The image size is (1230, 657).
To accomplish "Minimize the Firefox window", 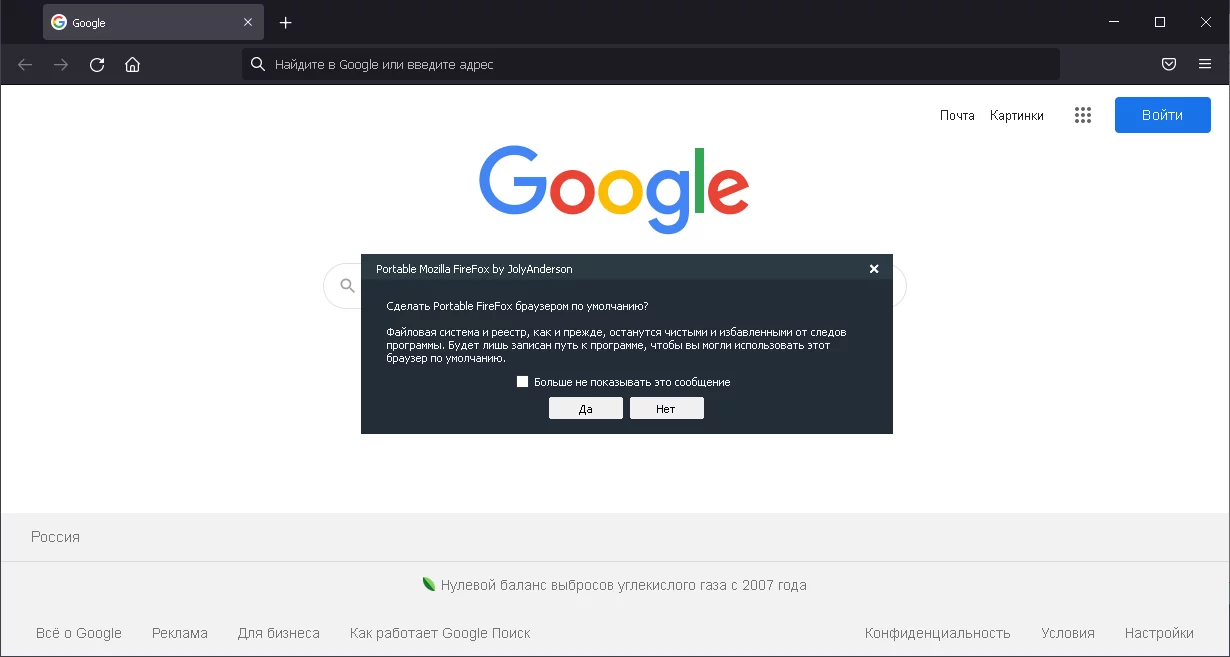I will coord(1114,22).
